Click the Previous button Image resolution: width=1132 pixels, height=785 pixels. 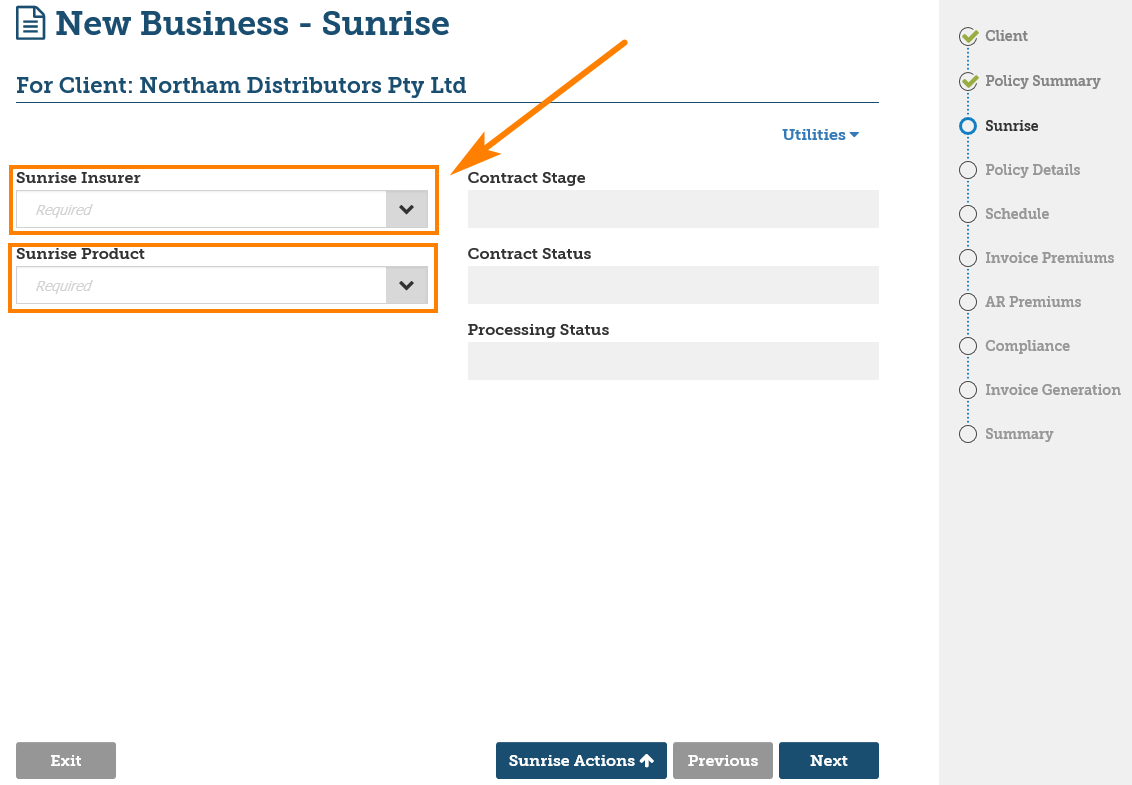722,761
